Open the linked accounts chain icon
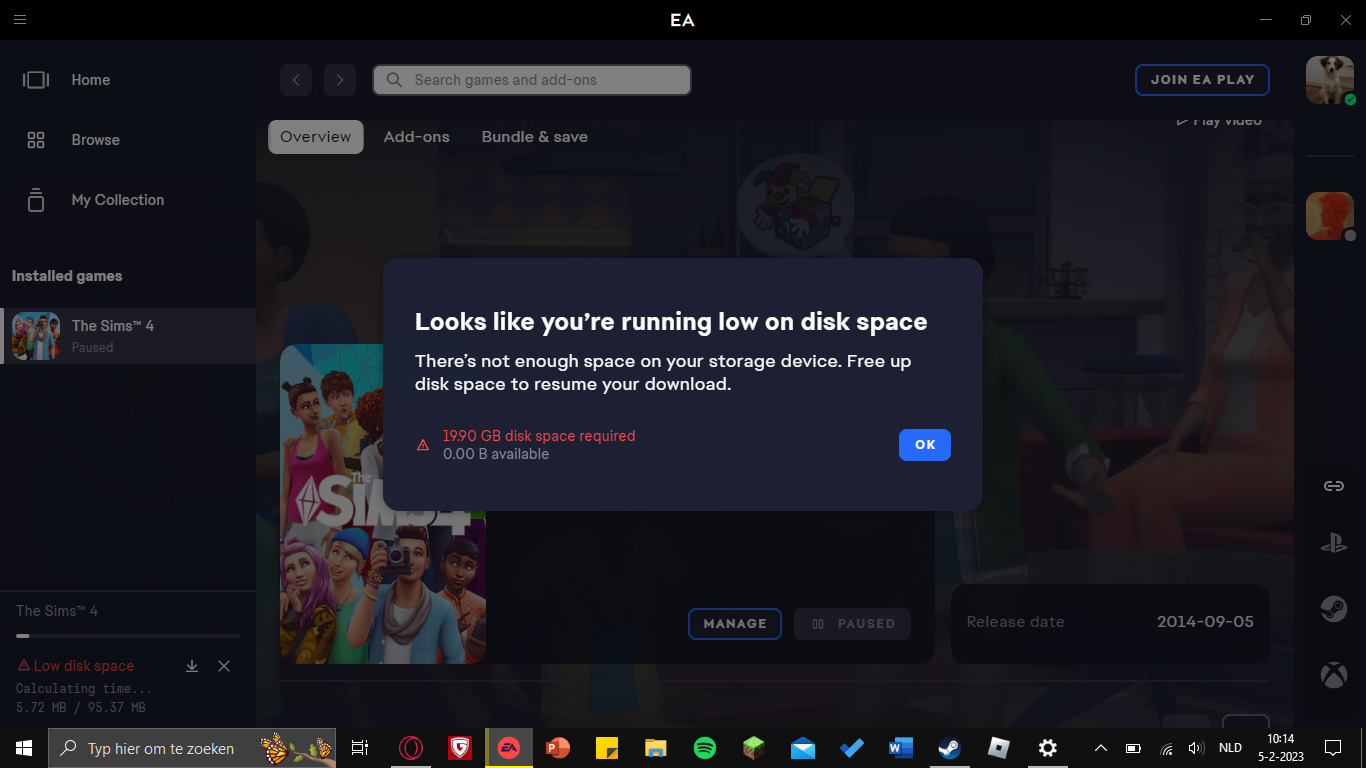This screenshot has height=768, width=1366. (1334, 486)
